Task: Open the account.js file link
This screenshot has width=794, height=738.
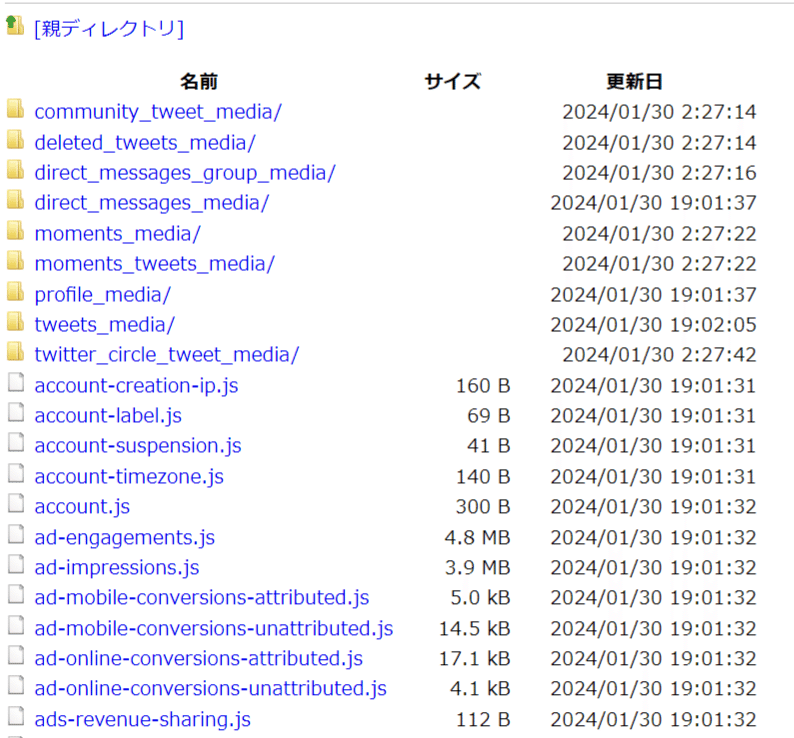Action: tap(82, 507)
